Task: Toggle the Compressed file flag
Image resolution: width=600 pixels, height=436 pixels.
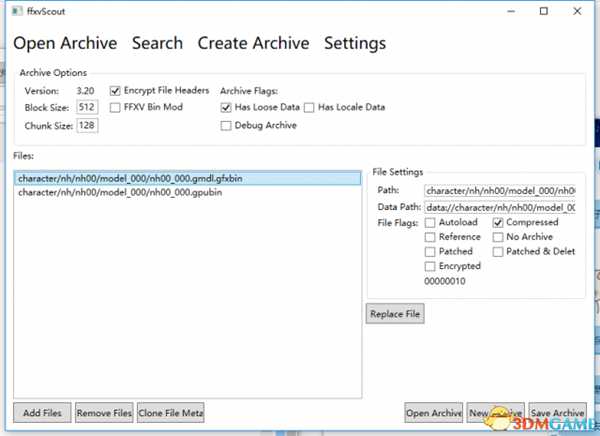Action: pos(499,222)
